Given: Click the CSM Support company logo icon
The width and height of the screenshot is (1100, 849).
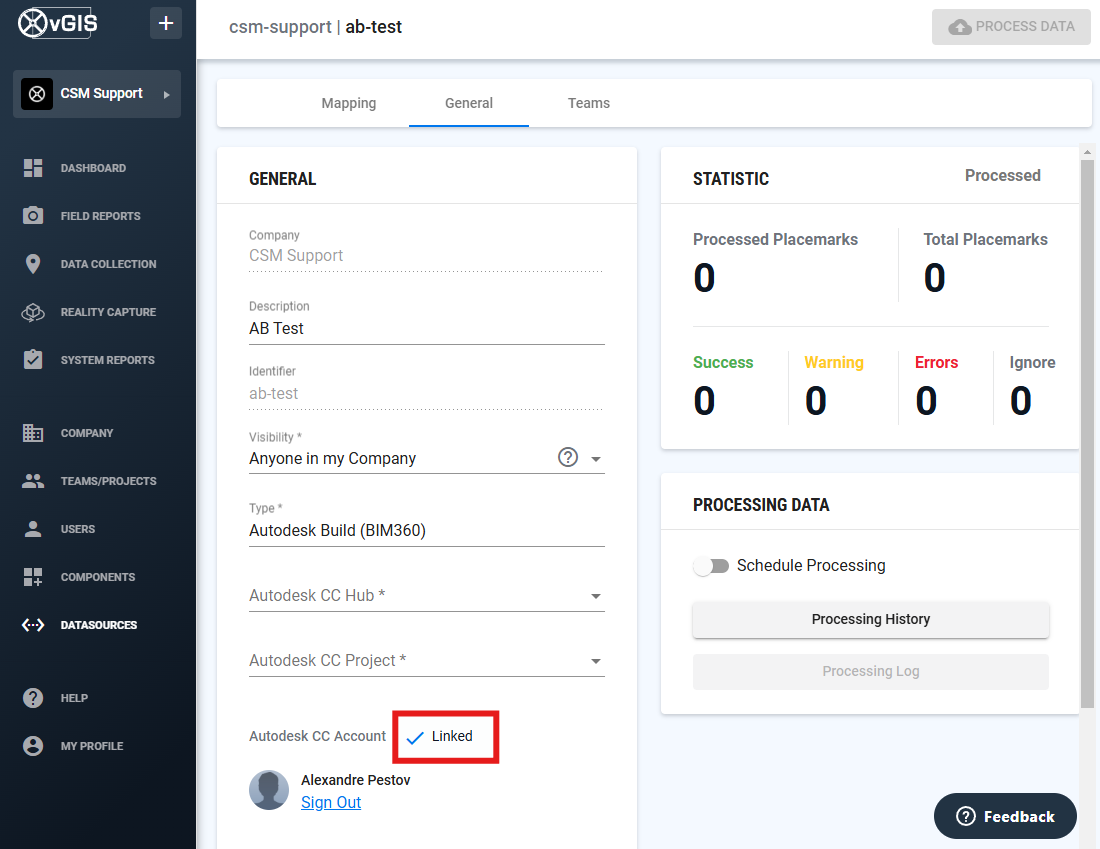Looking at the screenshot, I should click(37, 93).
